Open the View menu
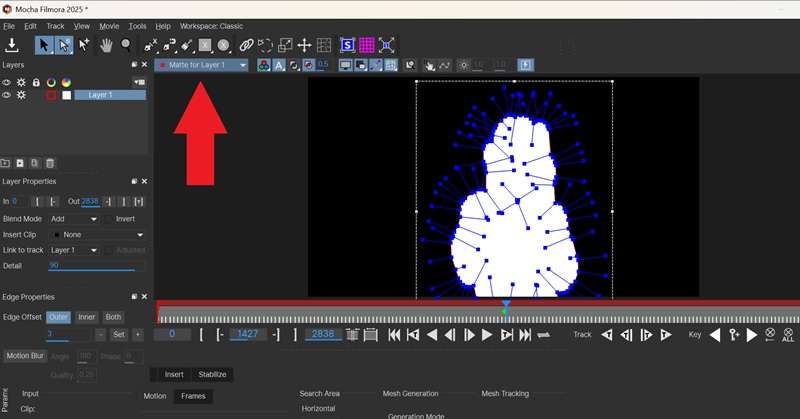Screen dimensions: 800x419 pos(81,26)
